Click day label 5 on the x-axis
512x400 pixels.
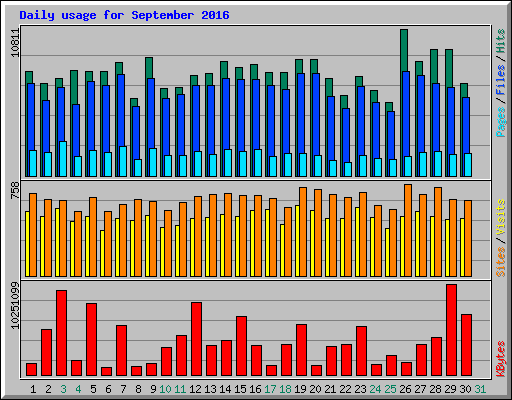(x=93, y=389)
